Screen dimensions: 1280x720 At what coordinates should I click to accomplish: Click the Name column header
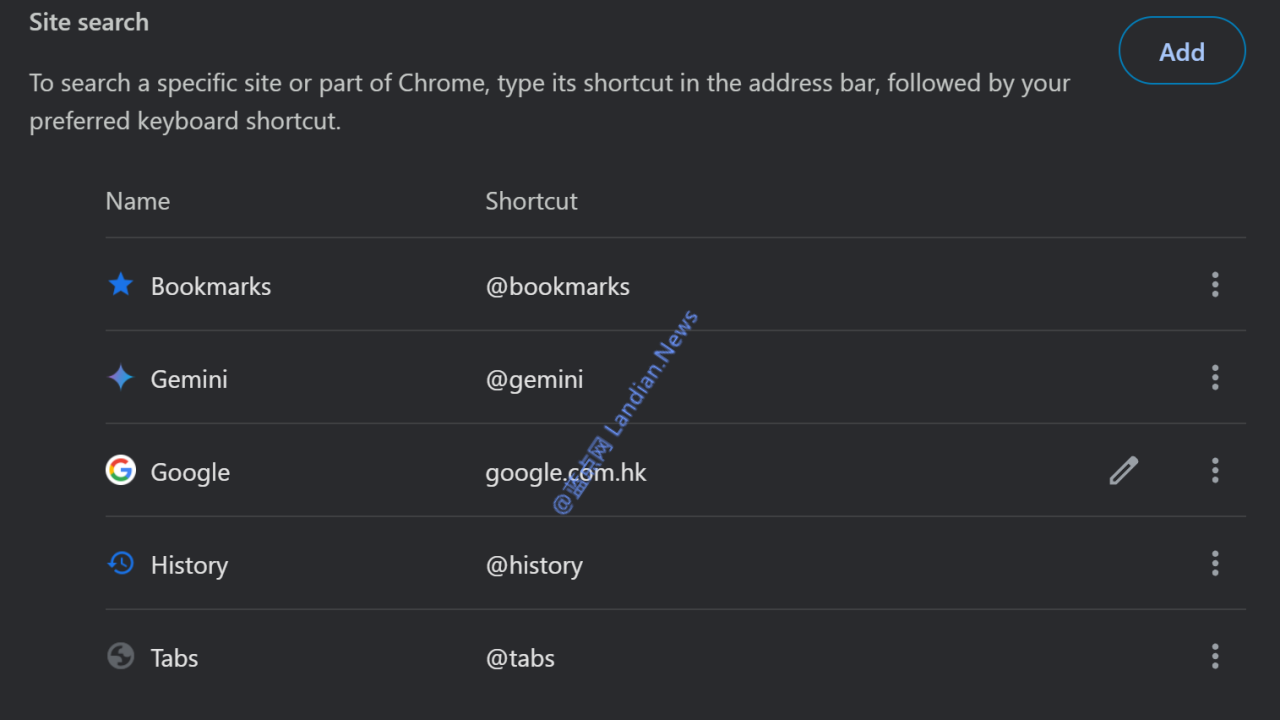click(138, 201)
